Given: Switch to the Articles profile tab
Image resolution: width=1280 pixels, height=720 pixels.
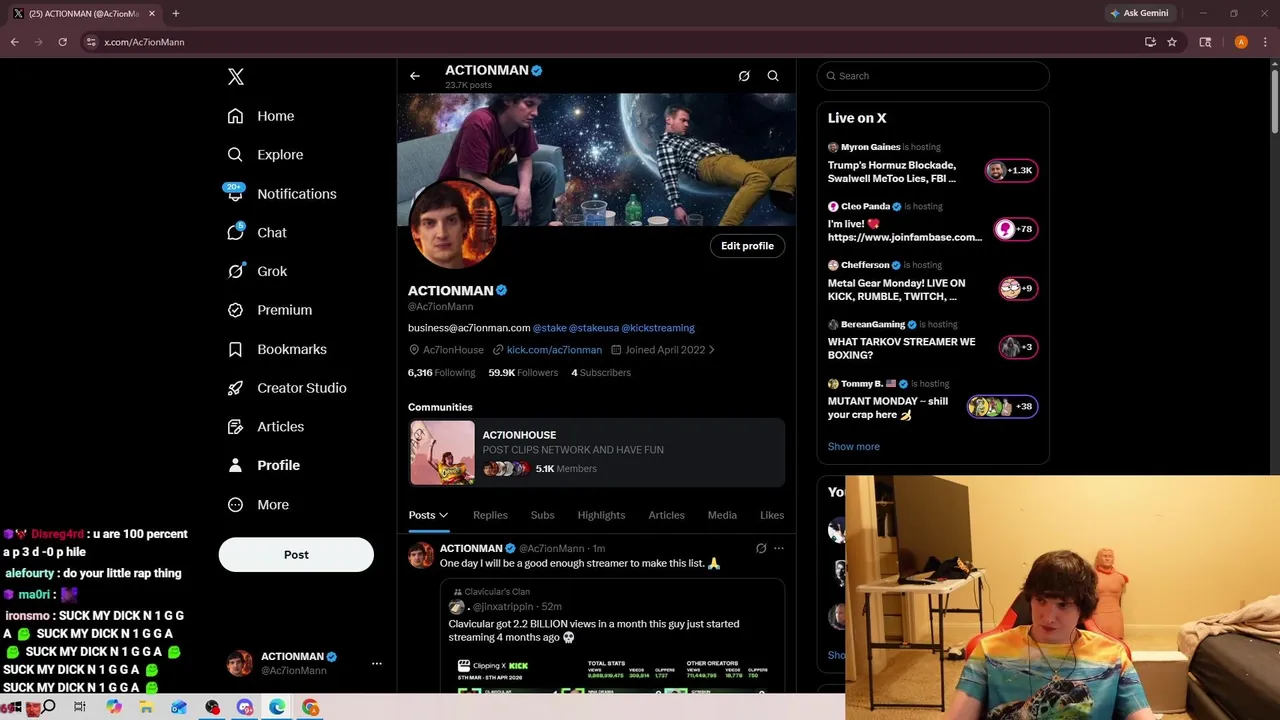Looking at the screenshot, I should pyautogui.click(x=666, y=515).
